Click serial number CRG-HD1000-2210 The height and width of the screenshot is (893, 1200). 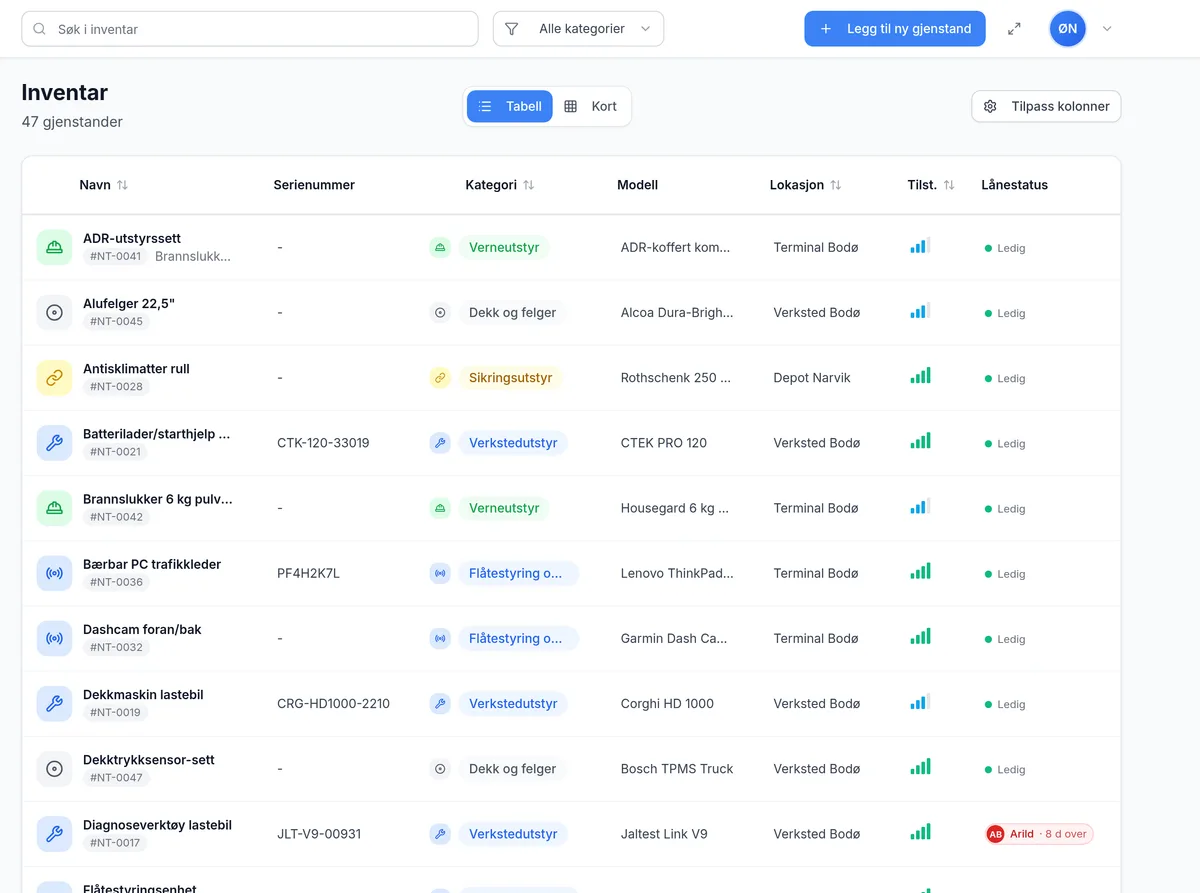coord(333,704)
